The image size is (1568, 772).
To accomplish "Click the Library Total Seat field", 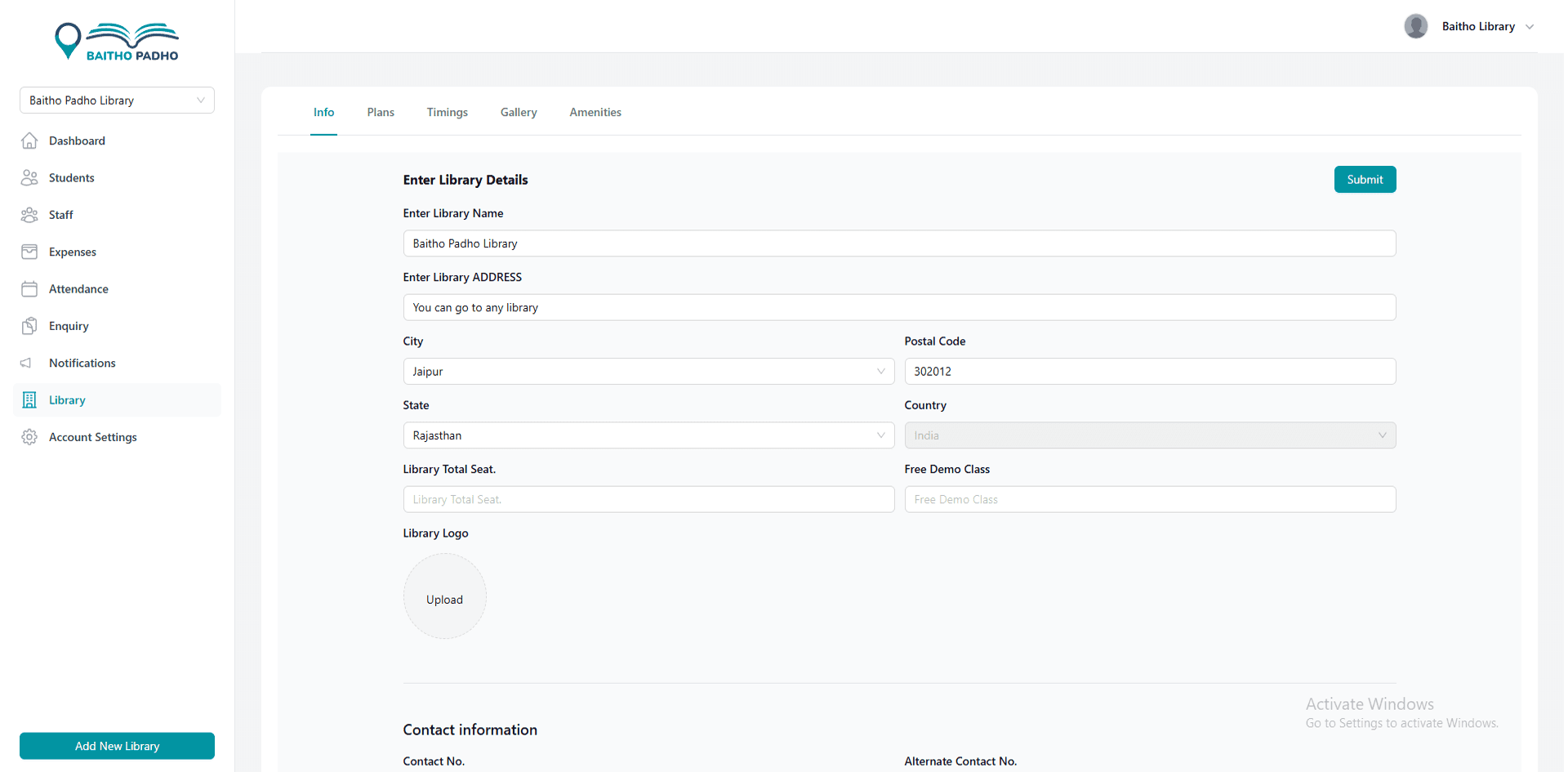I will (648, 499).
